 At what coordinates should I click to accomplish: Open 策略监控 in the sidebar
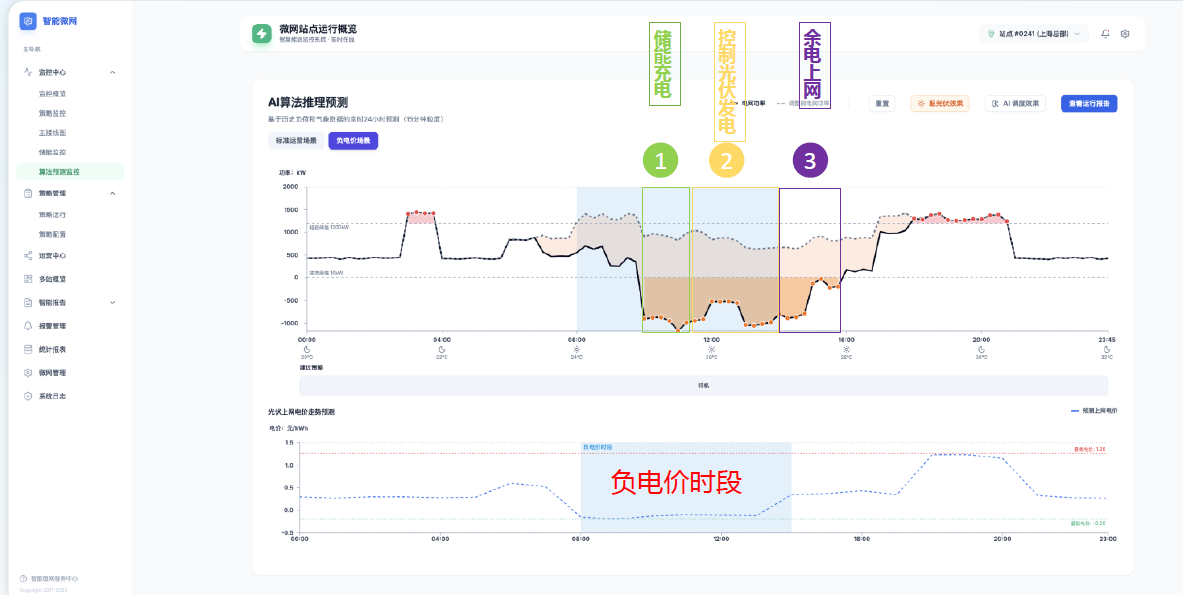tap(53, 113)
